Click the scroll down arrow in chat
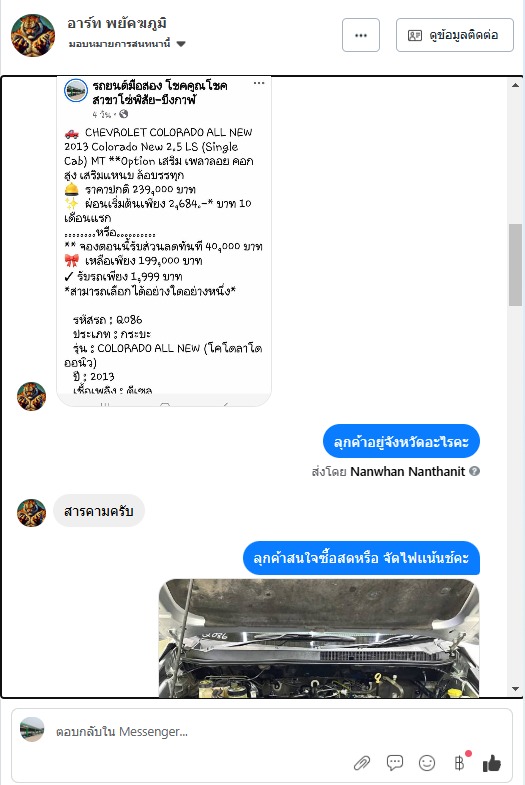Image resolution: width=525 pixels, height=785 pixels. [515, 689]
